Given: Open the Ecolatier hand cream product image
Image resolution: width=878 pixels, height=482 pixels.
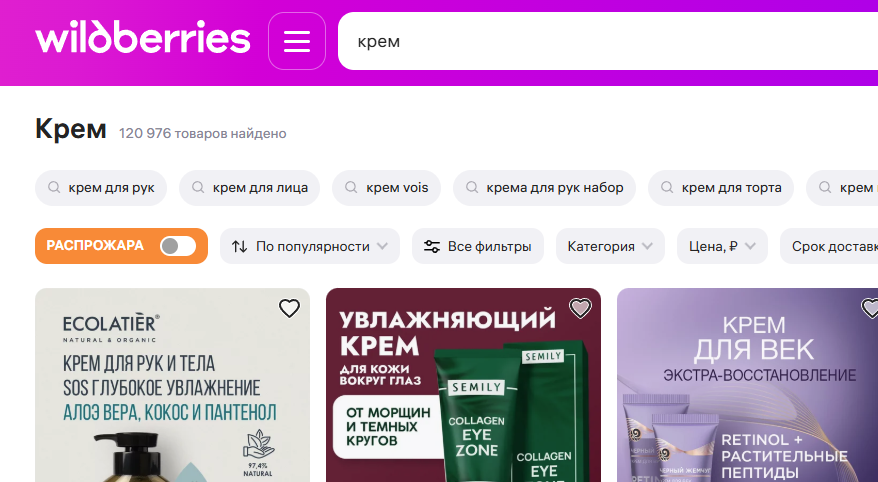Looking at the screenshot, I should point(172,385).
